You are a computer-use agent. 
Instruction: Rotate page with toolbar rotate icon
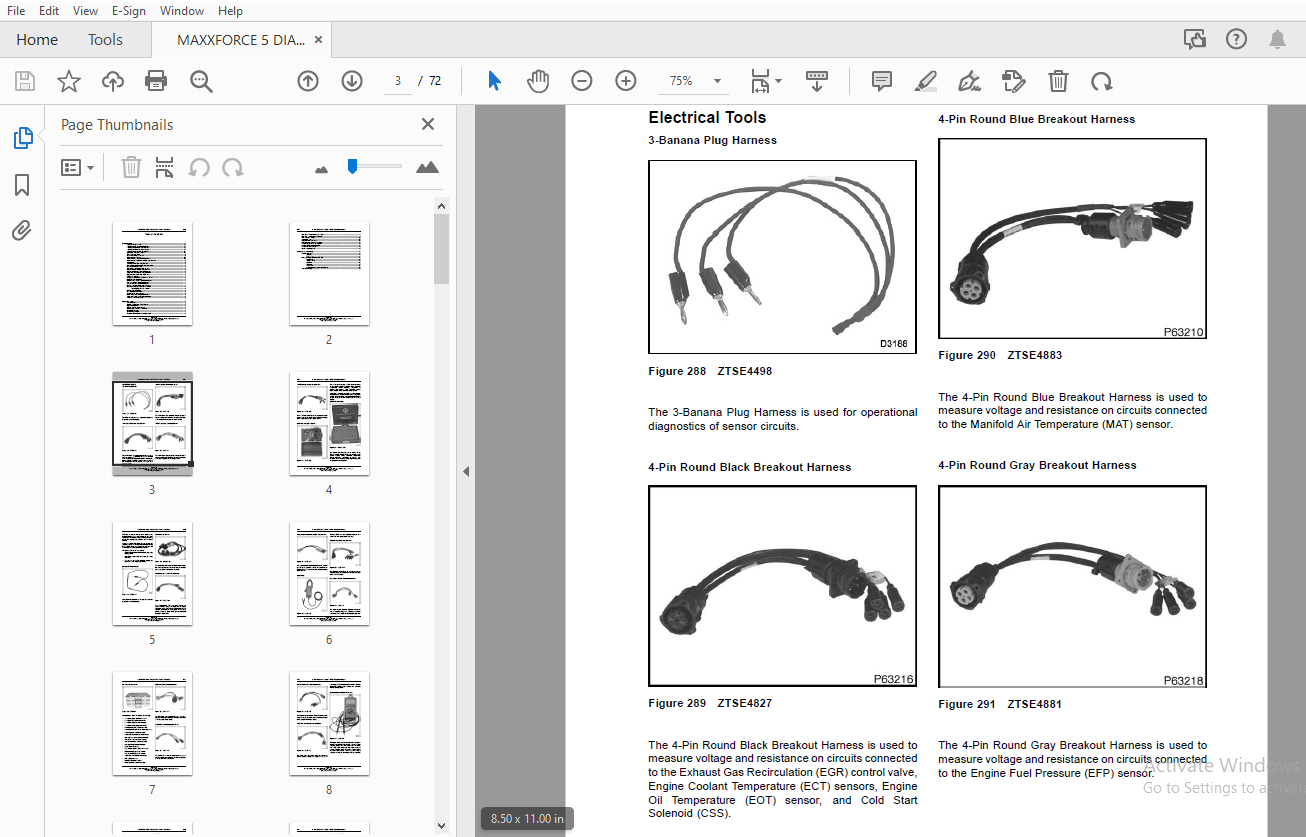tap(1102, 81)
